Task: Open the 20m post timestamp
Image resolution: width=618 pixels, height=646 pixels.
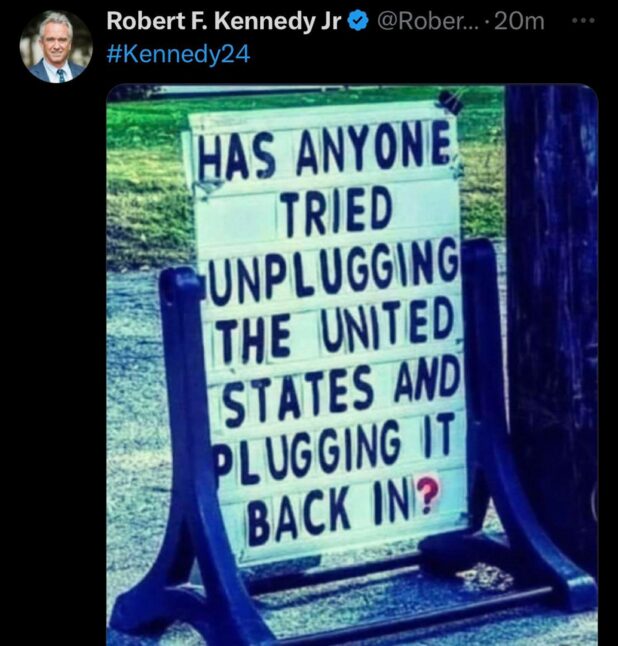Action: click(519, 21)
